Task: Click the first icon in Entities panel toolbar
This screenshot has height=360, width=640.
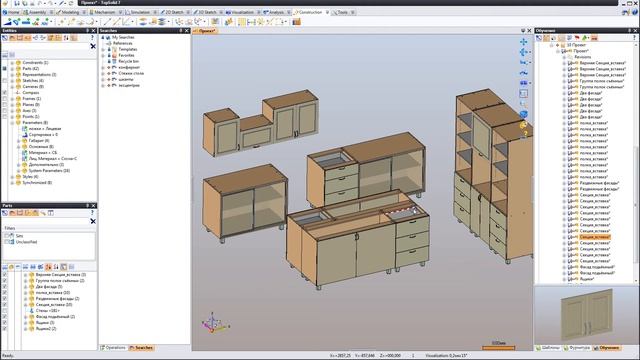Action: [5, 38]
